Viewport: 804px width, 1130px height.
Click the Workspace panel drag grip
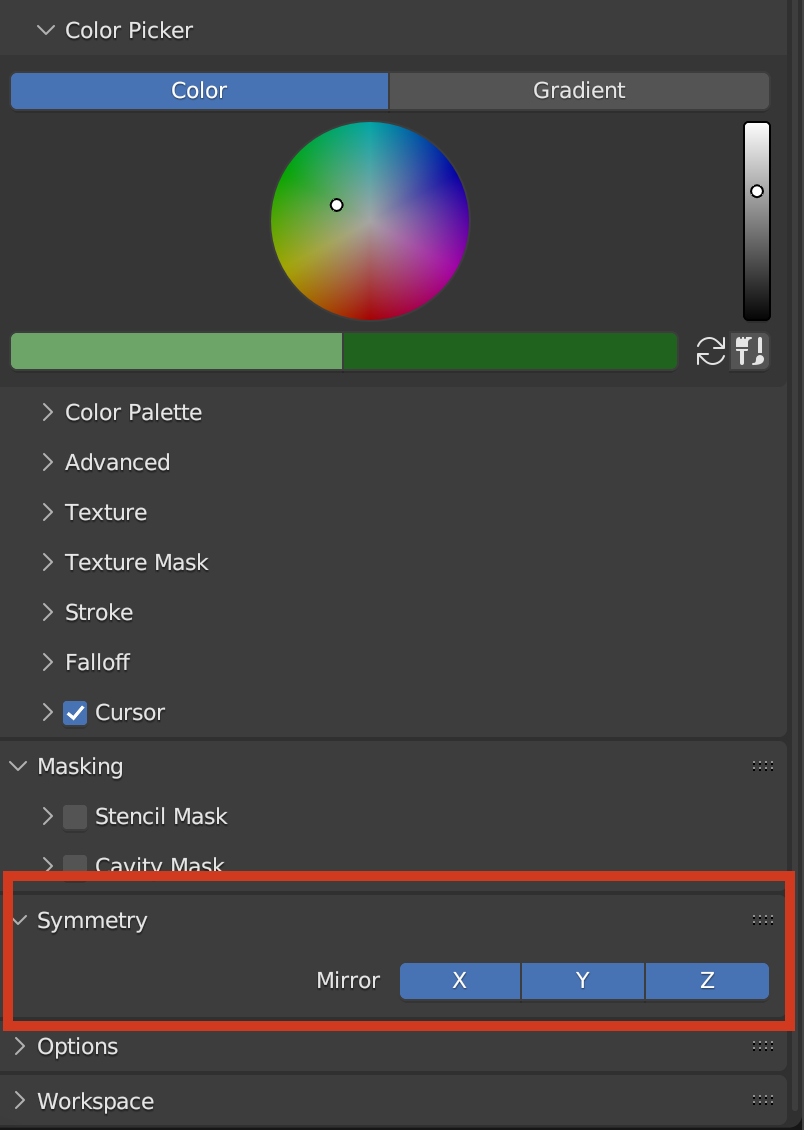[x=762, y=1100]
